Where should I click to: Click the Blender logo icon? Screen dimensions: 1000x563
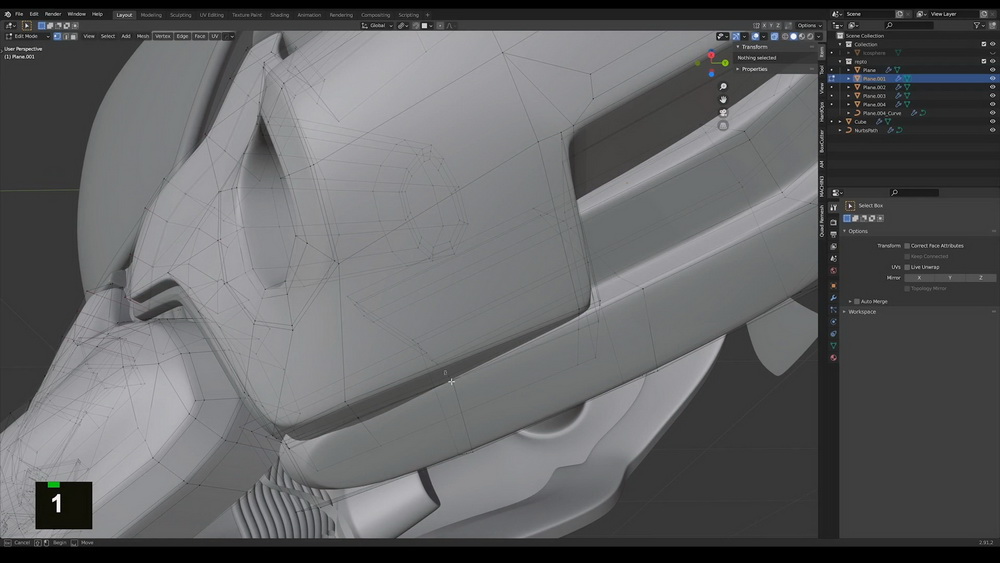click(8, 14)
